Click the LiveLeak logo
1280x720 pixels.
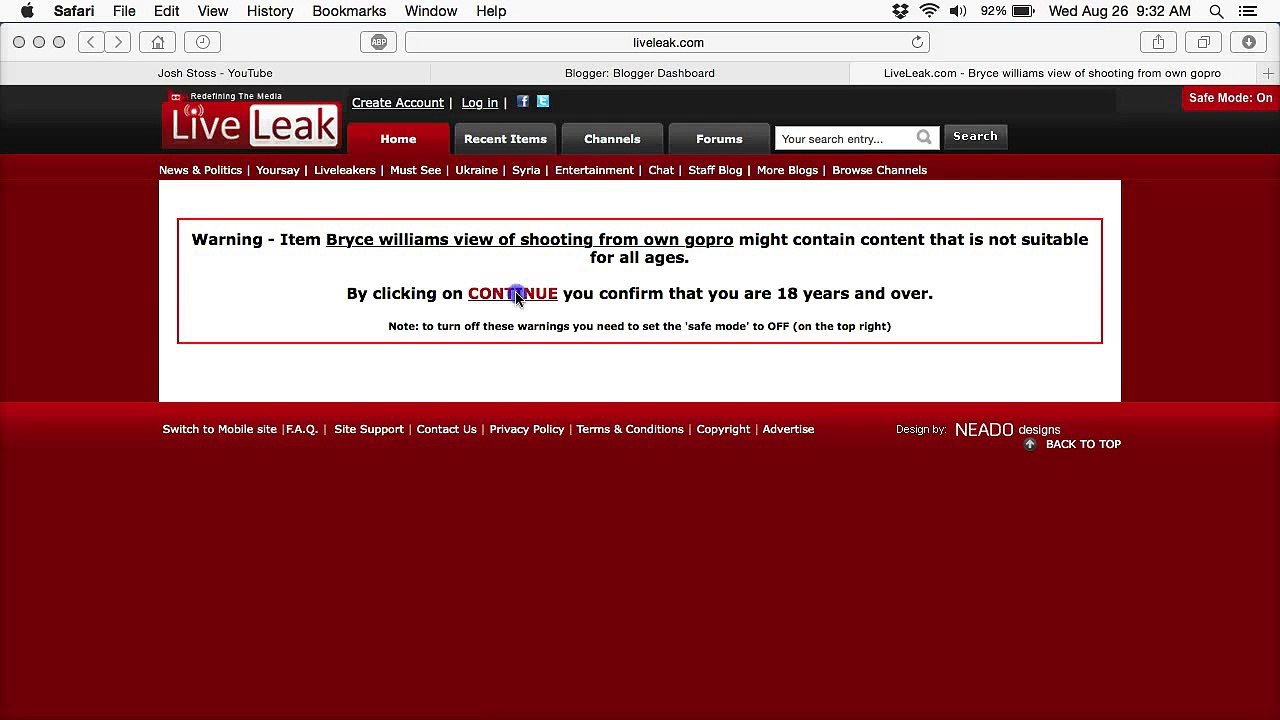(252, 120)
